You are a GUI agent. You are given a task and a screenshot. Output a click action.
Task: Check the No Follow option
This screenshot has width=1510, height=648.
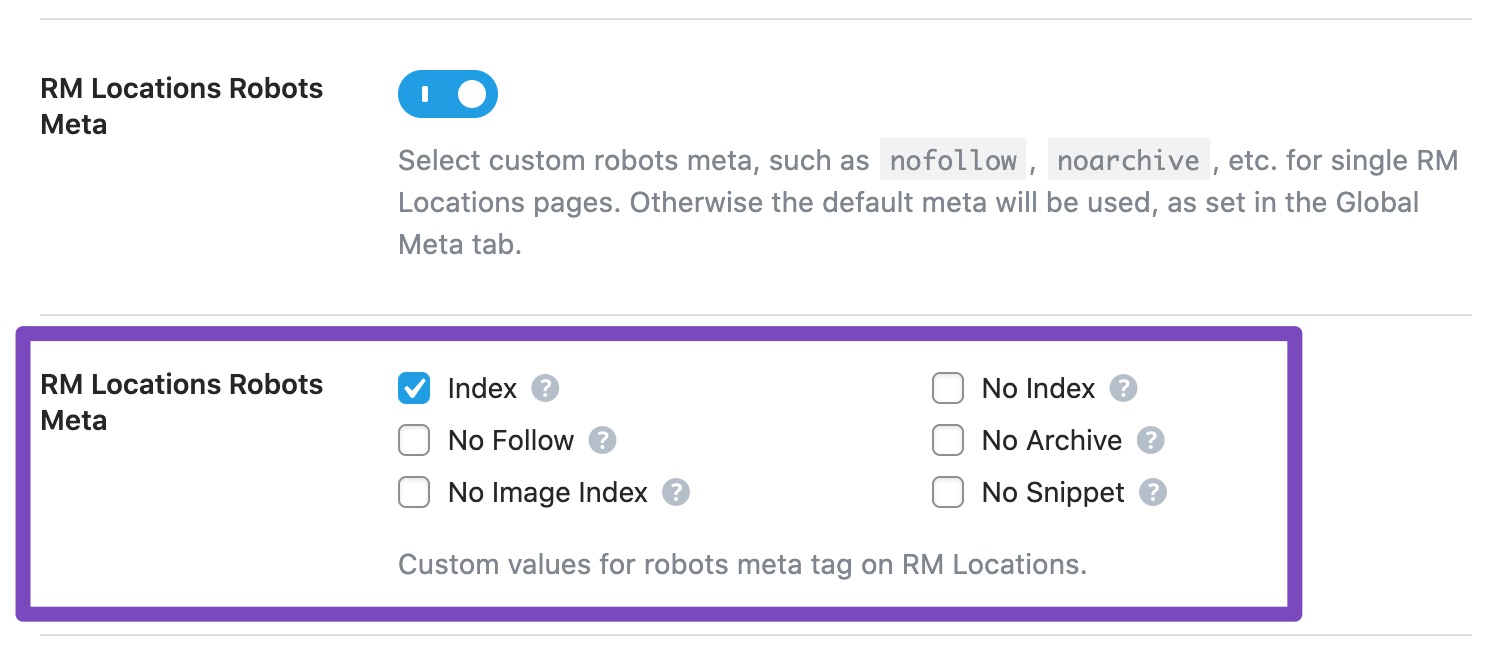click(413, 440)
